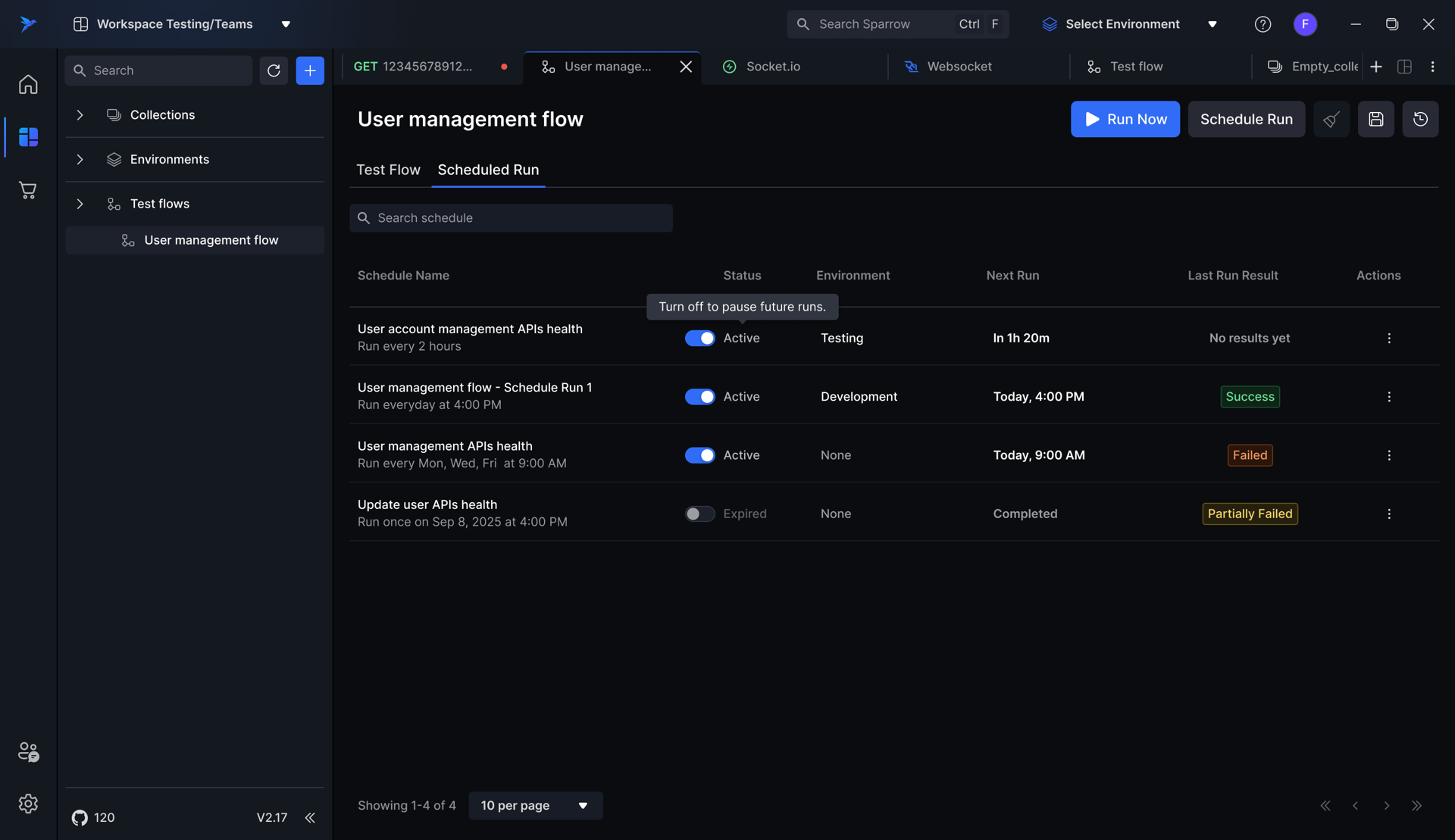Click the Schedule Run button
This screenshot has height=840, width=1455.
(x=1246, y=119)
